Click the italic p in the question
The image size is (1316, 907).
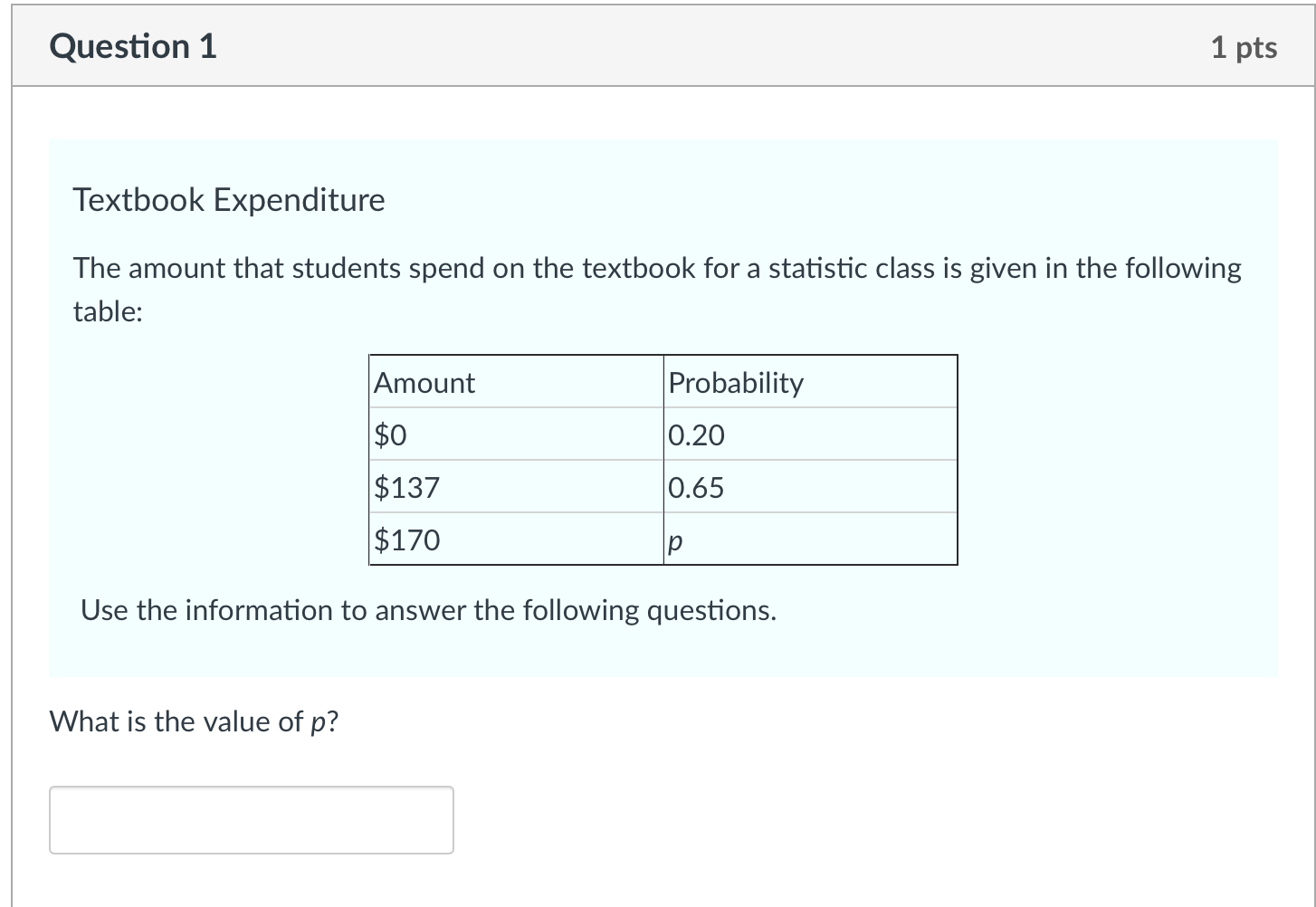tap(319, 721)
